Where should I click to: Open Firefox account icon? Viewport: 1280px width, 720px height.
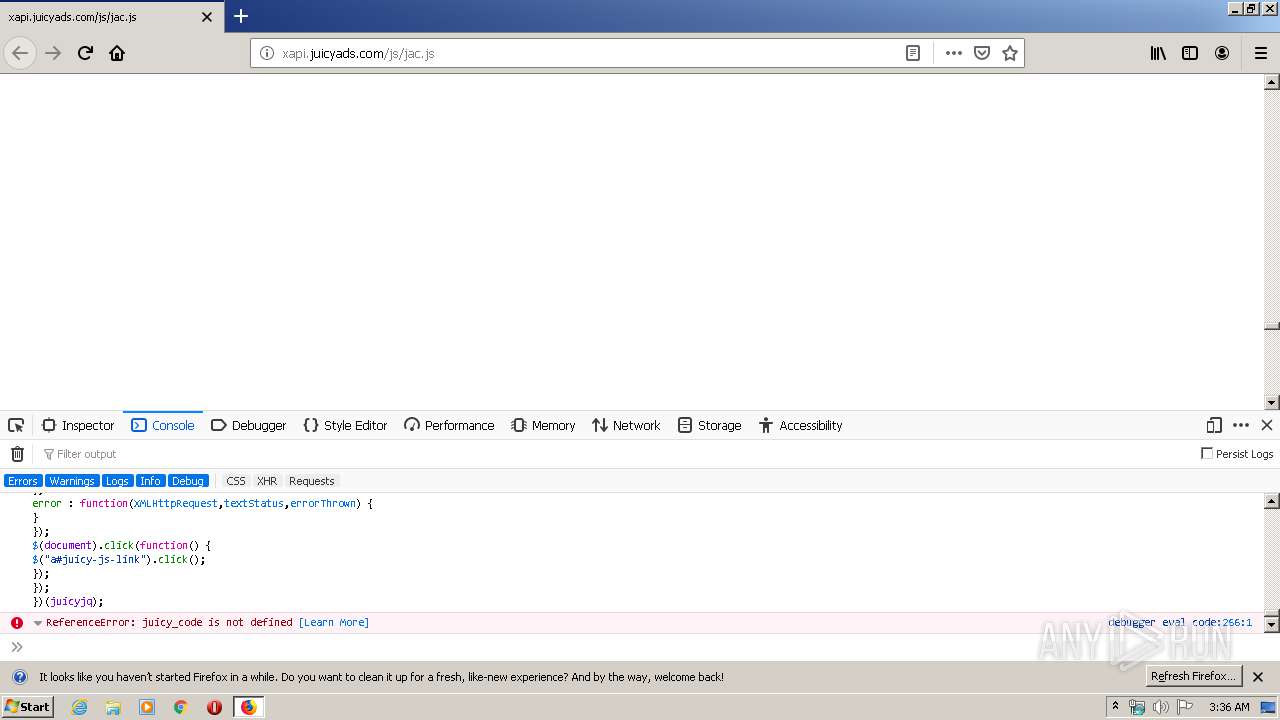tap(1222, 53)
